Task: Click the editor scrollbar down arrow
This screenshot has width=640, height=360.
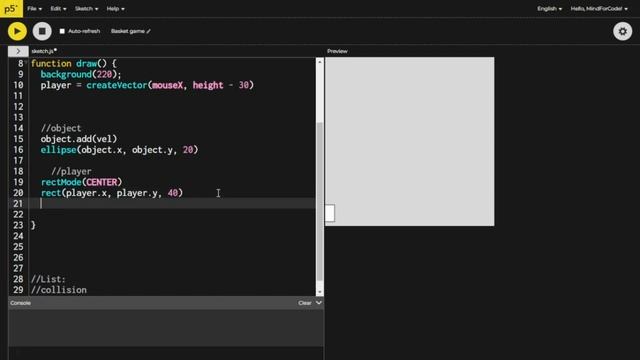Action: 320,292
